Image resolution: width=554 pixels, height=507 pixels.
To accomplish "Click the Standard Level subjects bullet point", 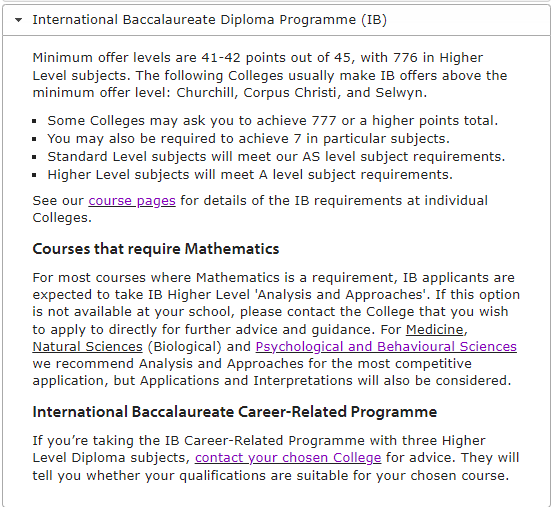I will click(276, 157).
